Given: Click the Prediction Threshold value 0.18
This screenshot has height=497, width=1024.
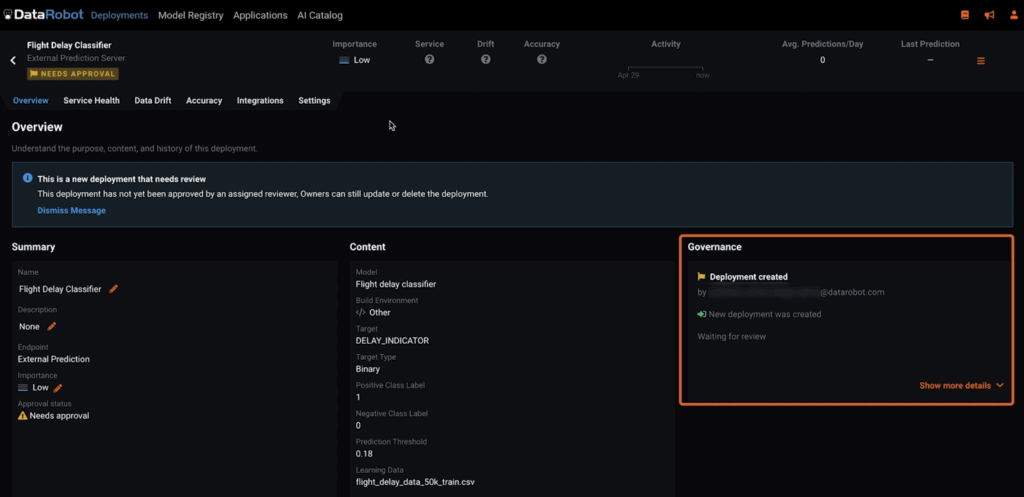Looking at the screenshot, I should pos(364,453).
